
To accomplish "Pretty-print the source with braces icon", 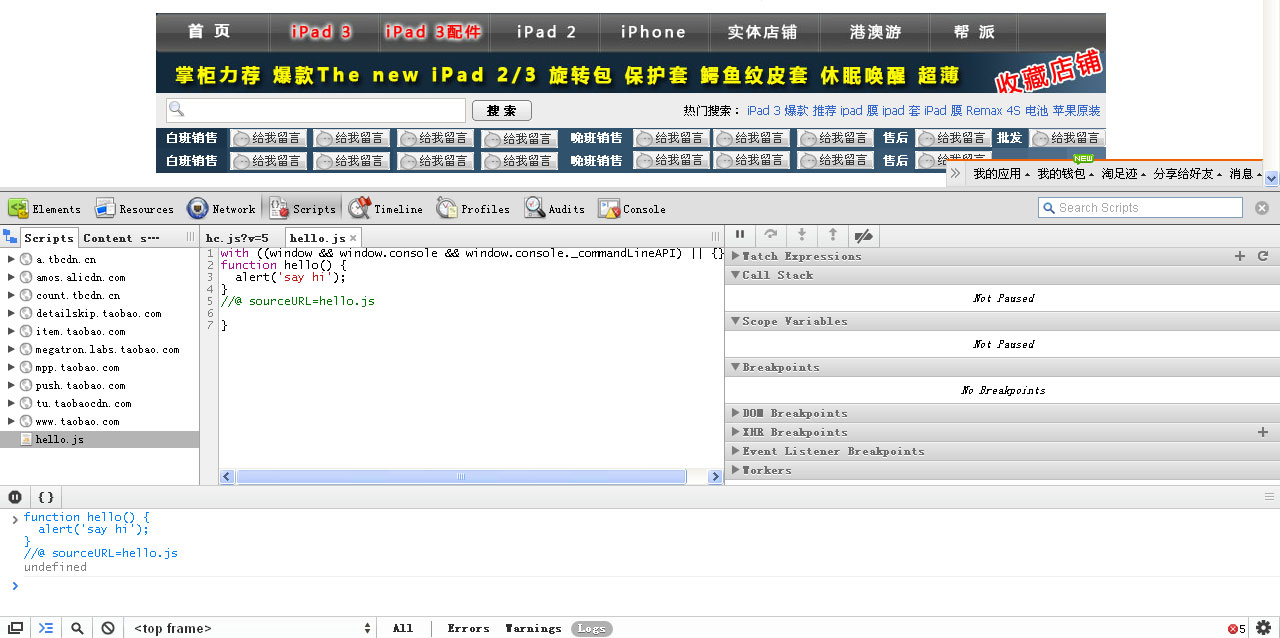I will pyautogui.click(x=45, y=497).
